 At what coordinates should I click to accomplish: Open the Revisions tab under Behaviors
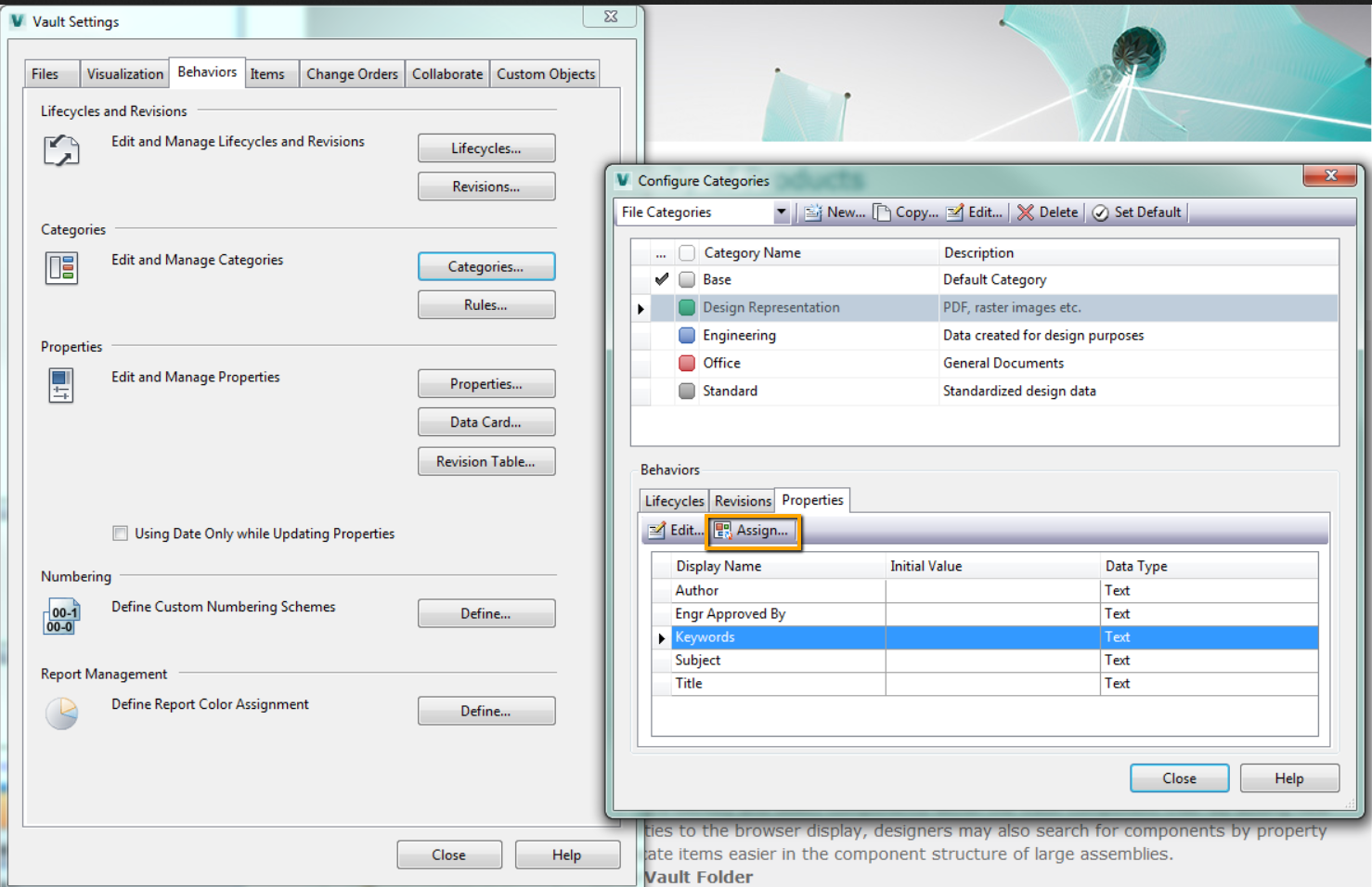(x=742, y=500)
